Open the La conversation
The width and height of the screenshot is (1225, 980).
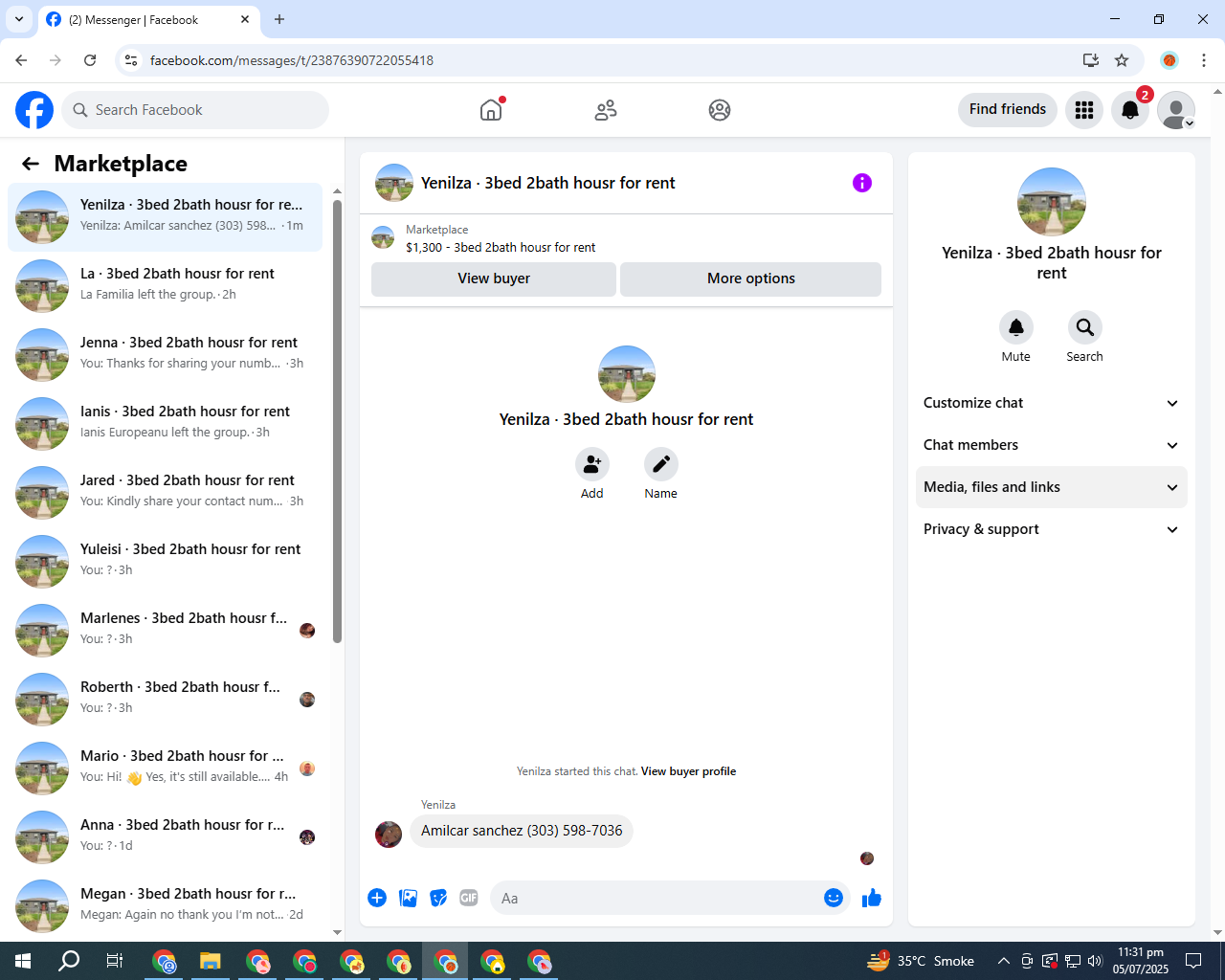point(165,286)
